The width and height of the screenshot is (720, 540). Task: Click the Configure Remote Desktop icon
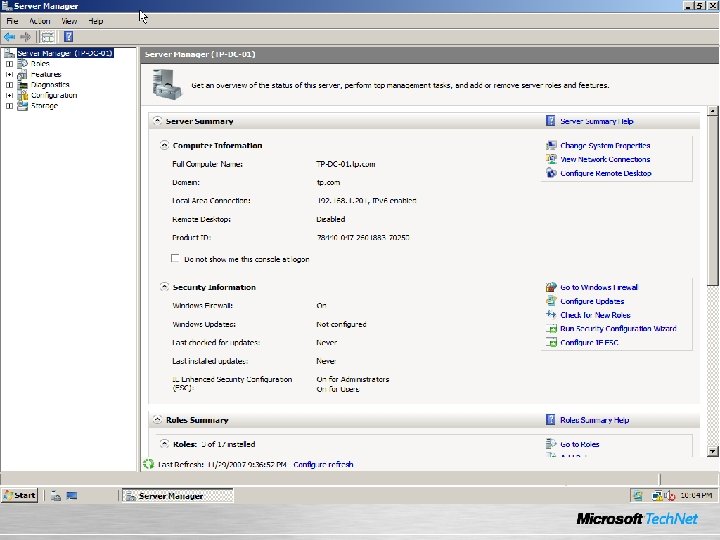tap(551, 173)
